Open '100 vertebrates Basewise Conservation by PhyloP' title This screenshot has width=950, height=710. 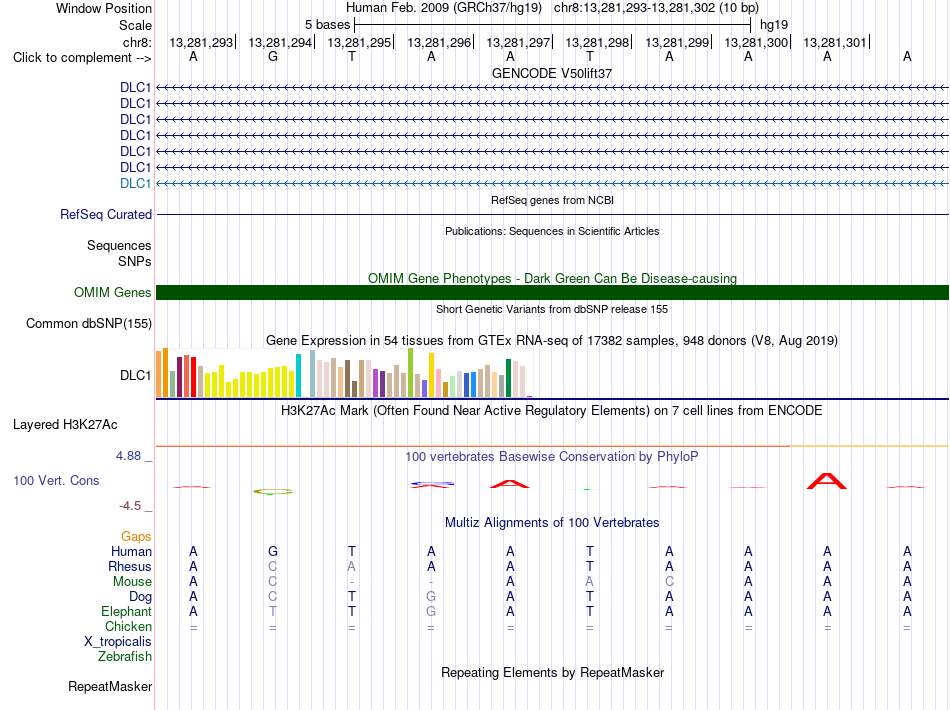[x=552, y=457]
